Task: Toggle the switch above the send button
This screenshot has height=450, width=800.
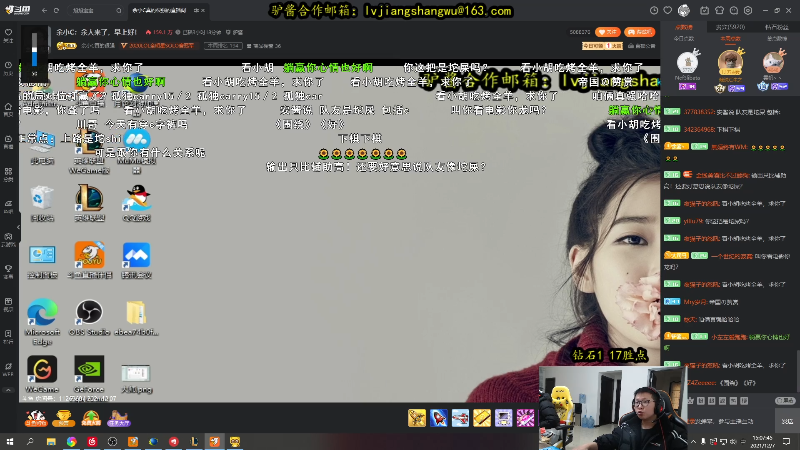Action: pos(785,401)
